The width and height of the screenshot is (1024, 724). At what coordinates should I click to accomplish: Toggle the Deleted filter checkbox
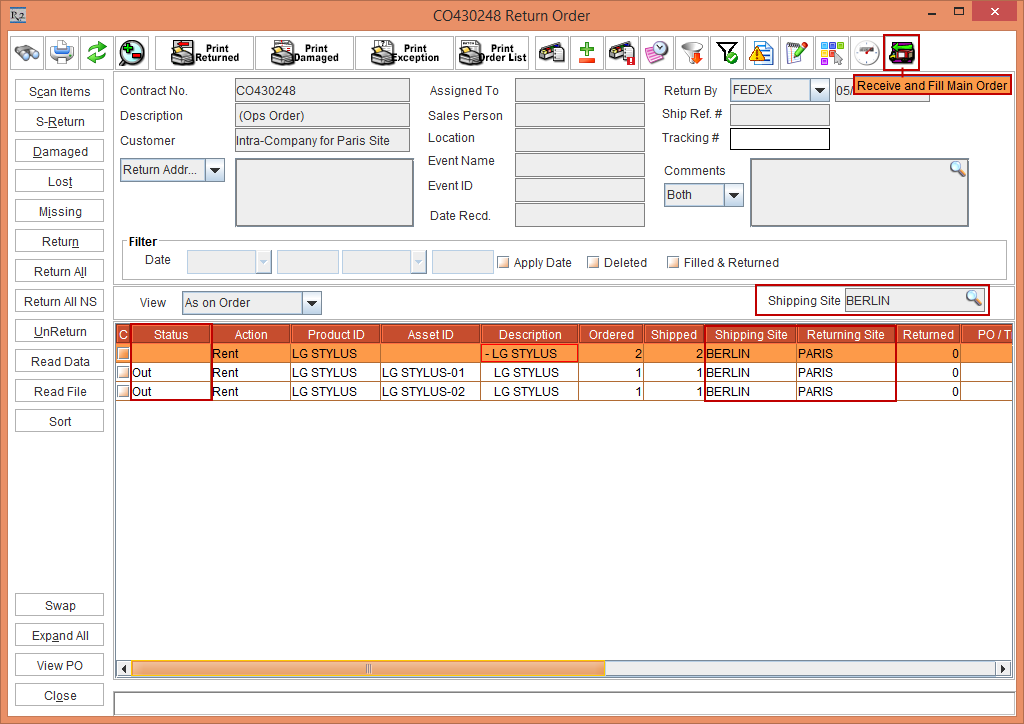click(593, 263)
